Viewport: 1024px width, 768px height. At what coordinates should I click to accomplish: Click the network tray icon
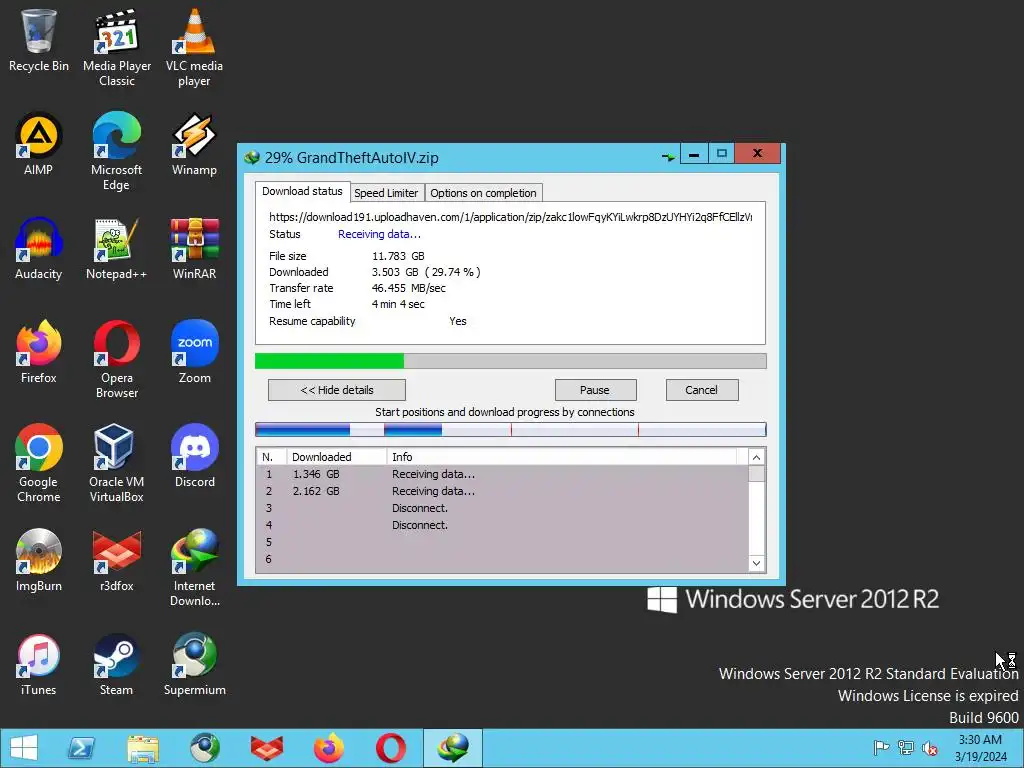point(906,748)
